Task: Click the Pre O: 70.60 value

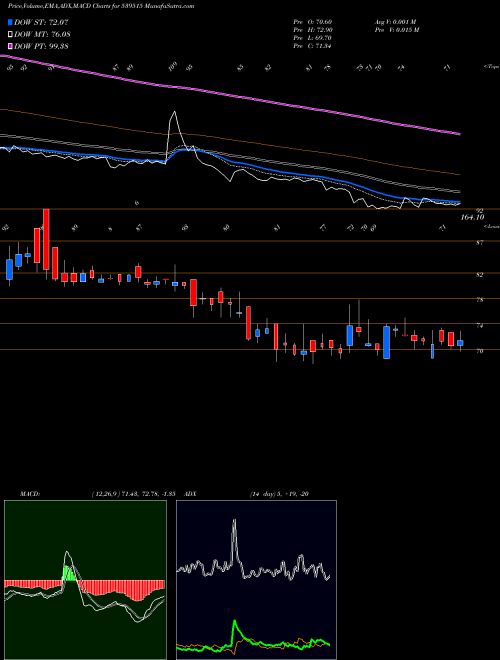Action: click(x=313, y=22)
